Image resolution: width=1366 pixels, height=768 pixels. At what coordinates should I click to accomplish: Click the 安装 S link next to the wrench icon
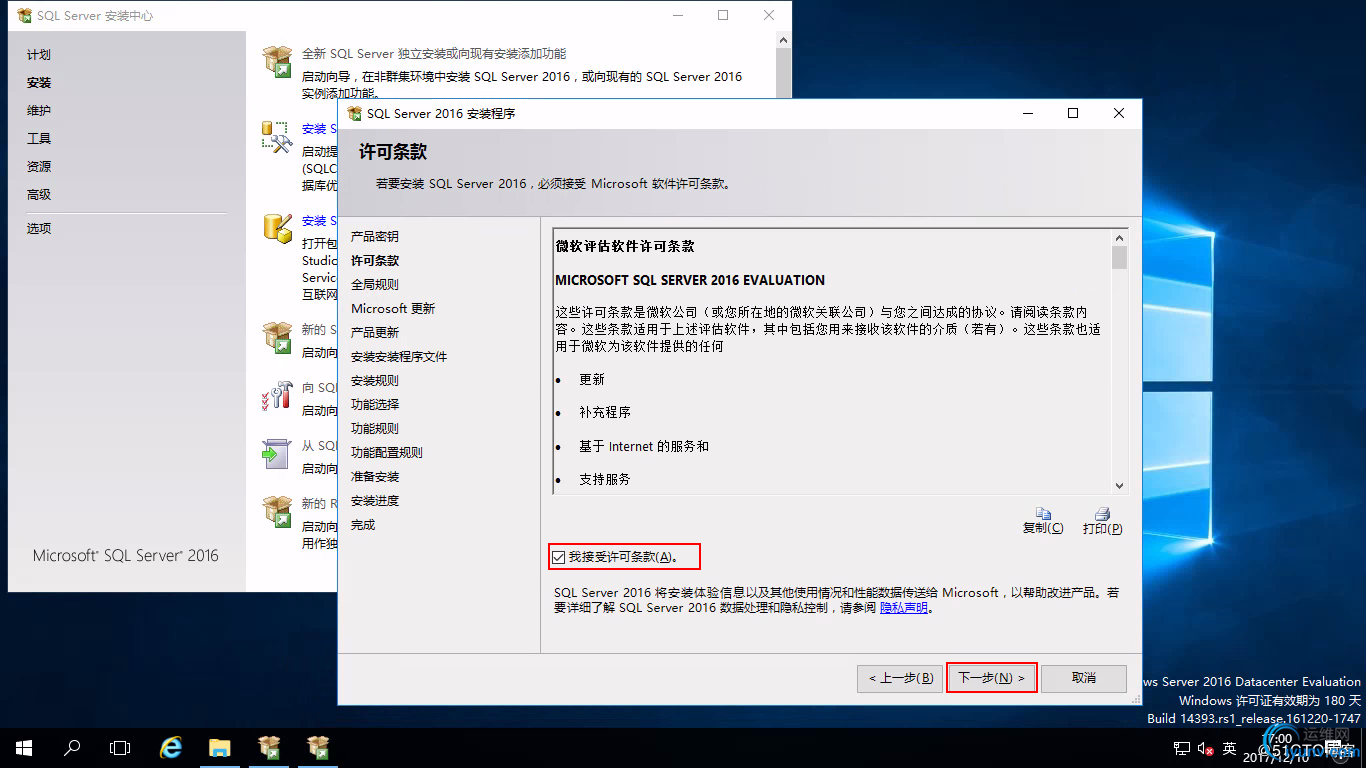pyautogui.click(x=318, y=129)
